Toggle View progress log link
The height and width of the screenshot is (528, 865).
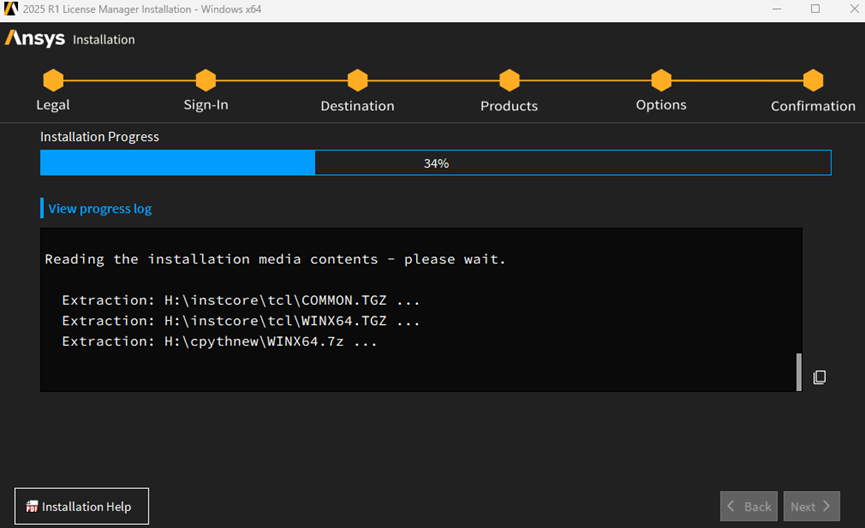(100, 209)
